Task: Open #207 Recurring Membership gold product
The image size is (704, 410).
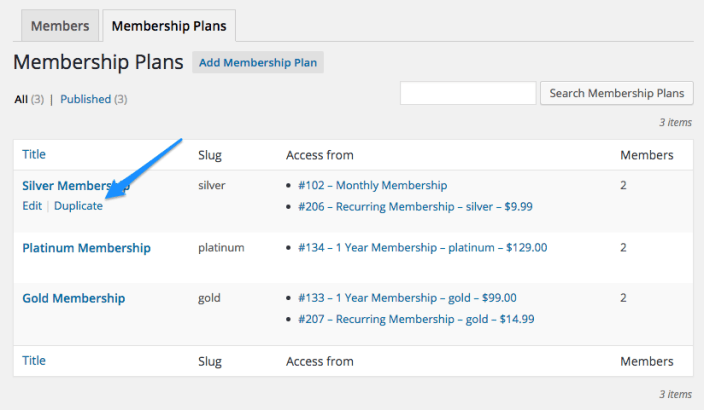Action: [x=416, y=320]
